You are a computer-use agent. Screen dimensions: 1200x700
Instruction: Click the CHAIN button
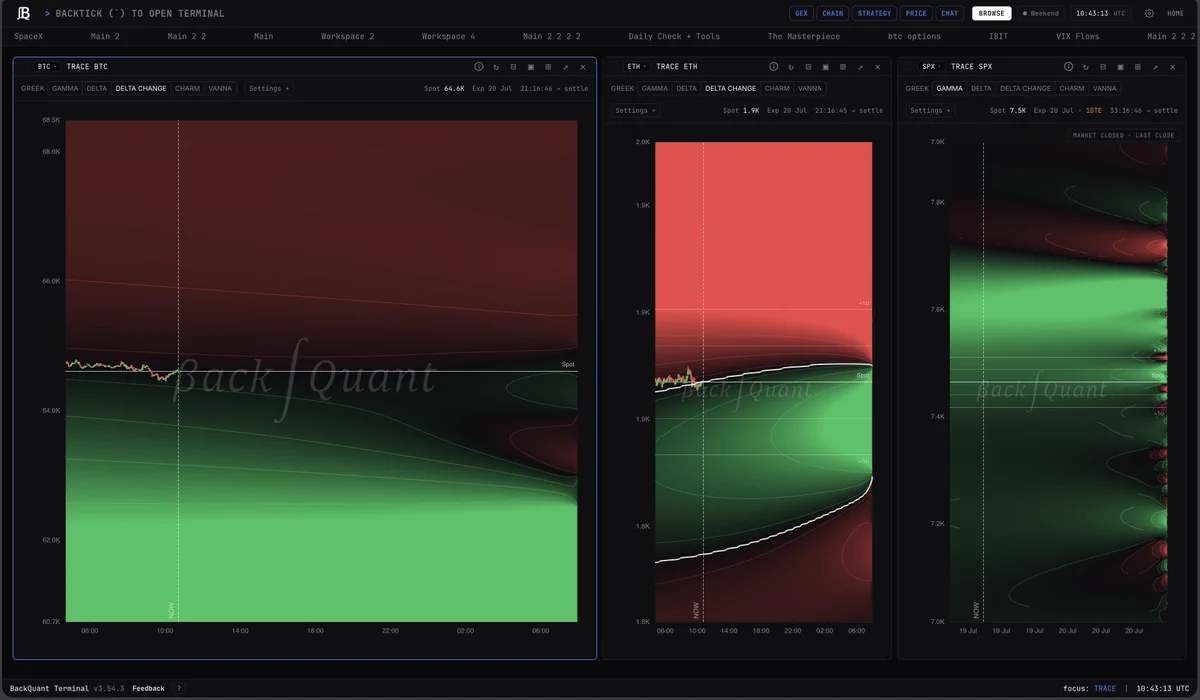832,13
